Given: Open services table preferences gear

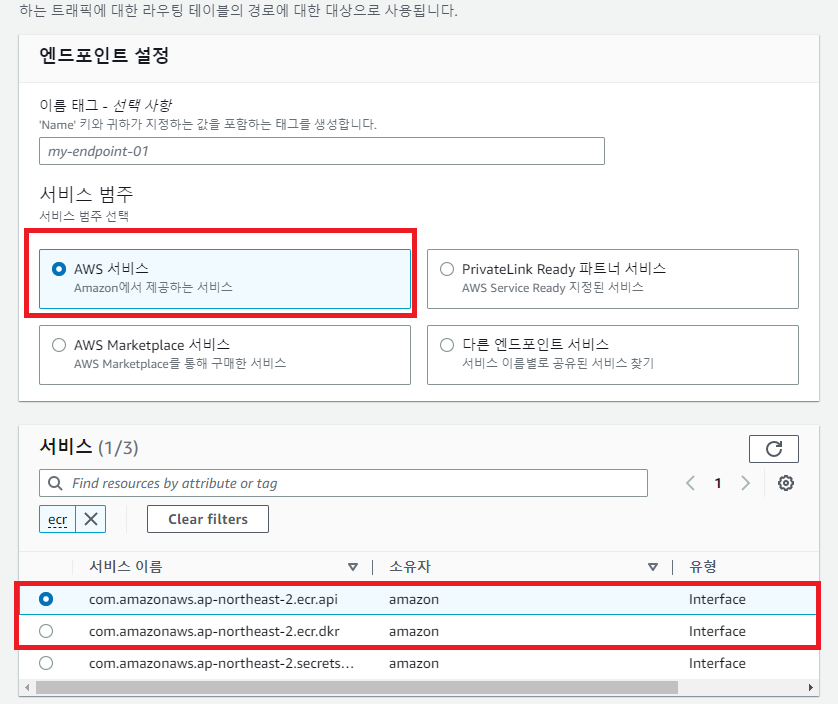Looking at the screenshot, I should tap(785, 483).
